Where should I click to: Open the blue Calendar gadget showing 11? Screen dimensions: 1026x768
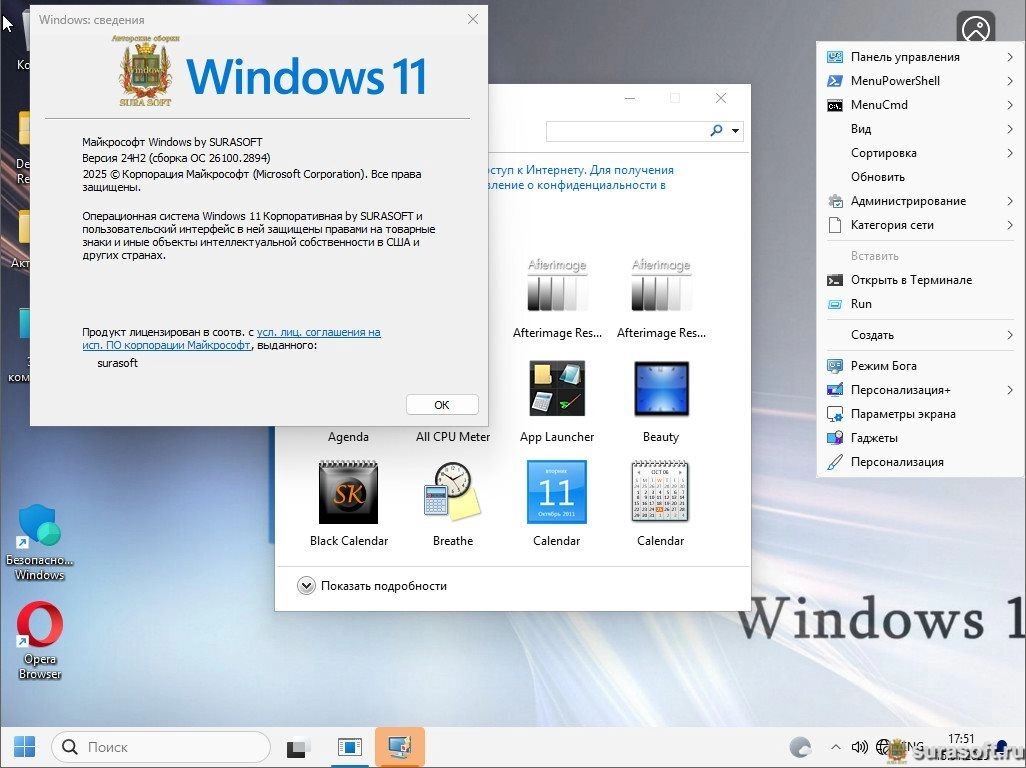pos(556,493)
